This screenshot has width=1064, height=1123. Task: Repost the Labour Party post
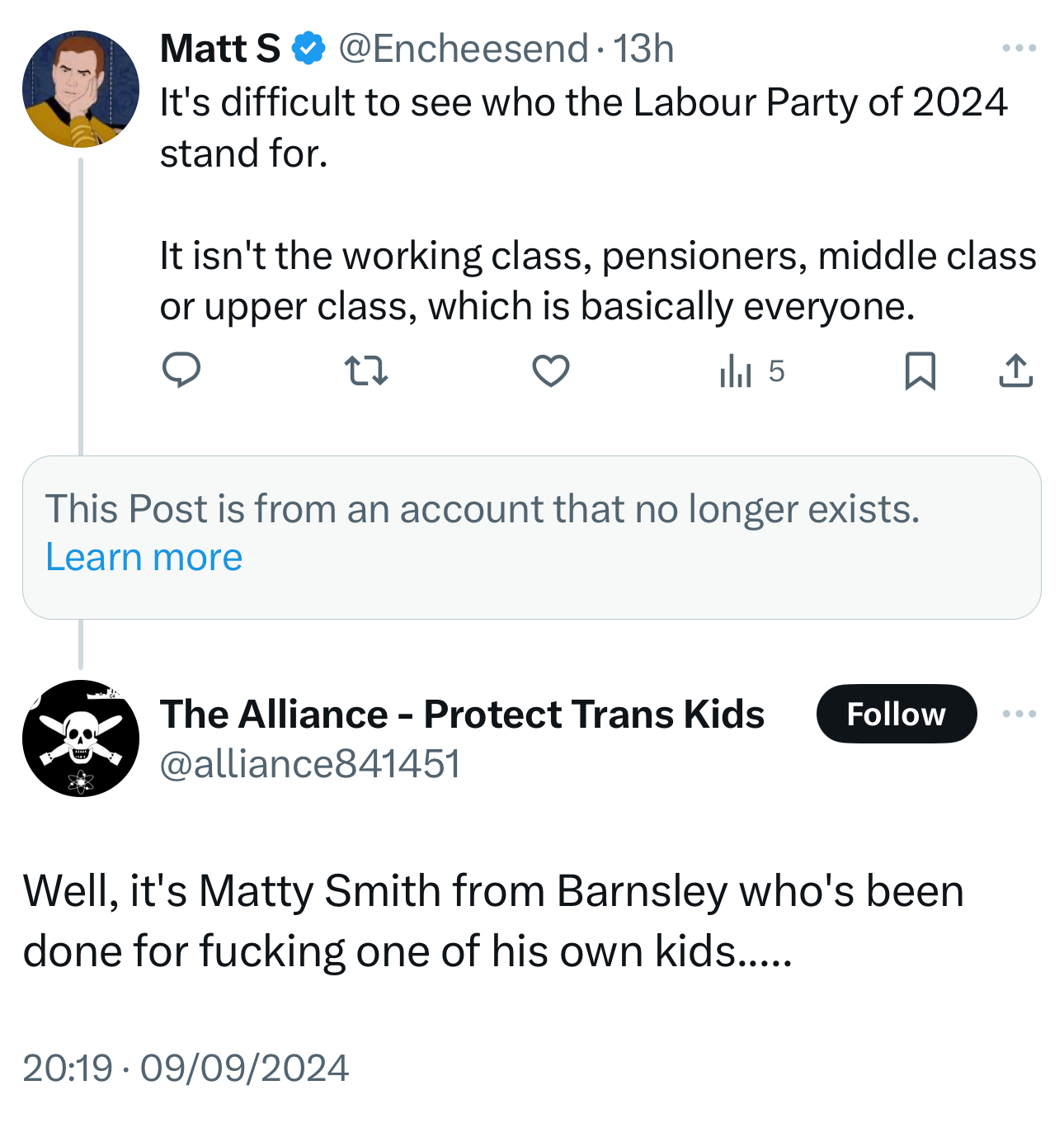point(365,370)
